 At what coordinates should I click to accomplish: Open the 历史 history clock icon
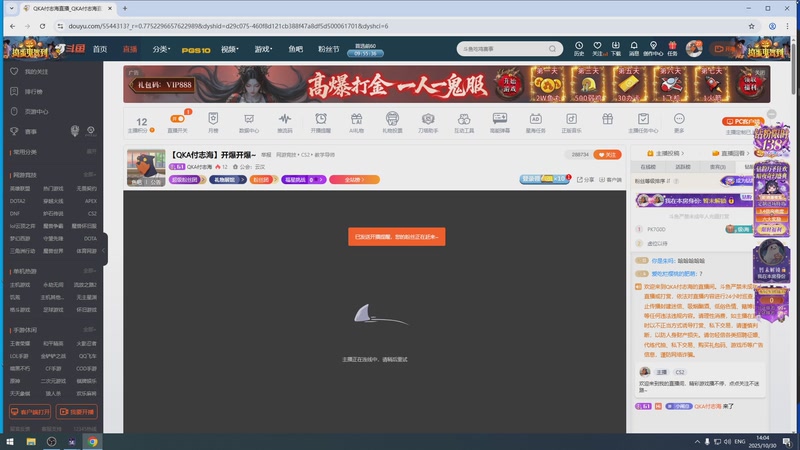[x=579, y=48]
